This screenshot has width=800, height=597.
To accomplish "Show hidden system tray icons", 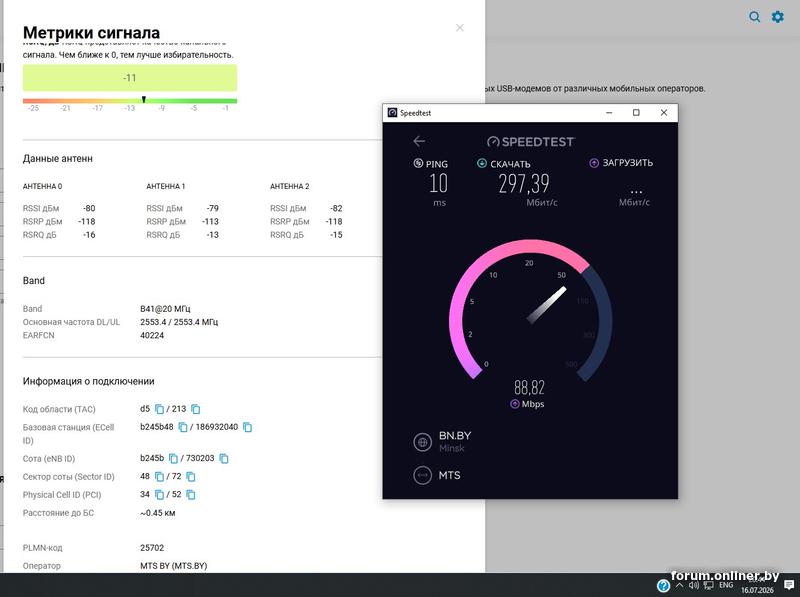I will coord(679,585).
